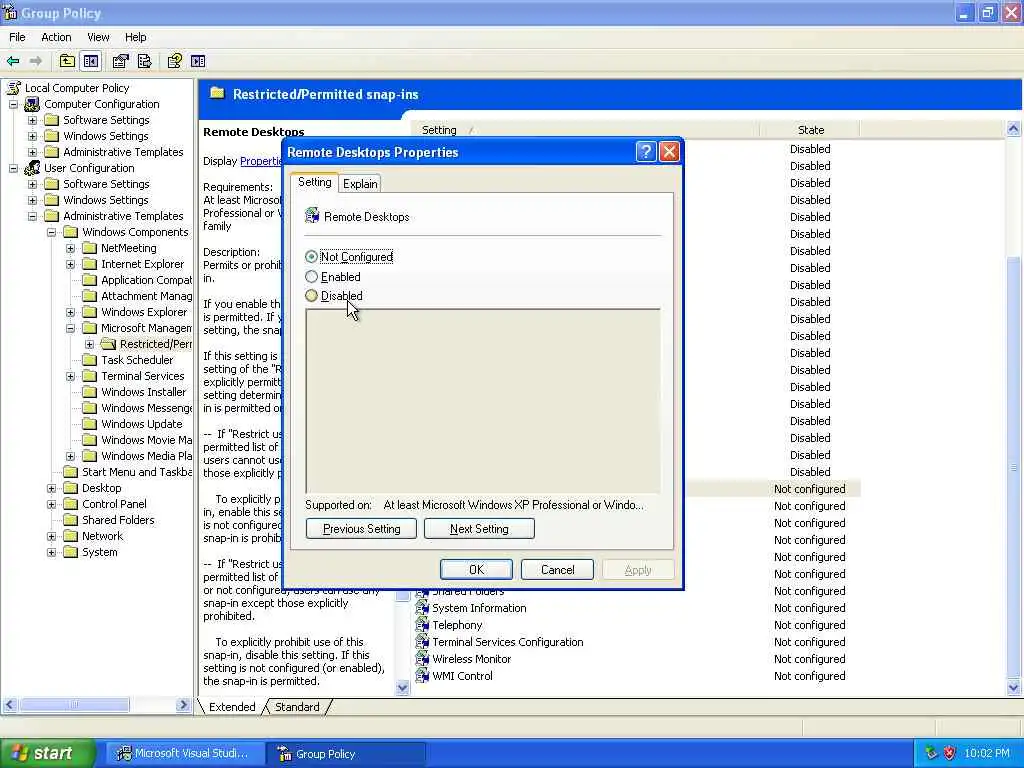Sort by the Setting column header

pyautogui.click(x=584, y=130)
